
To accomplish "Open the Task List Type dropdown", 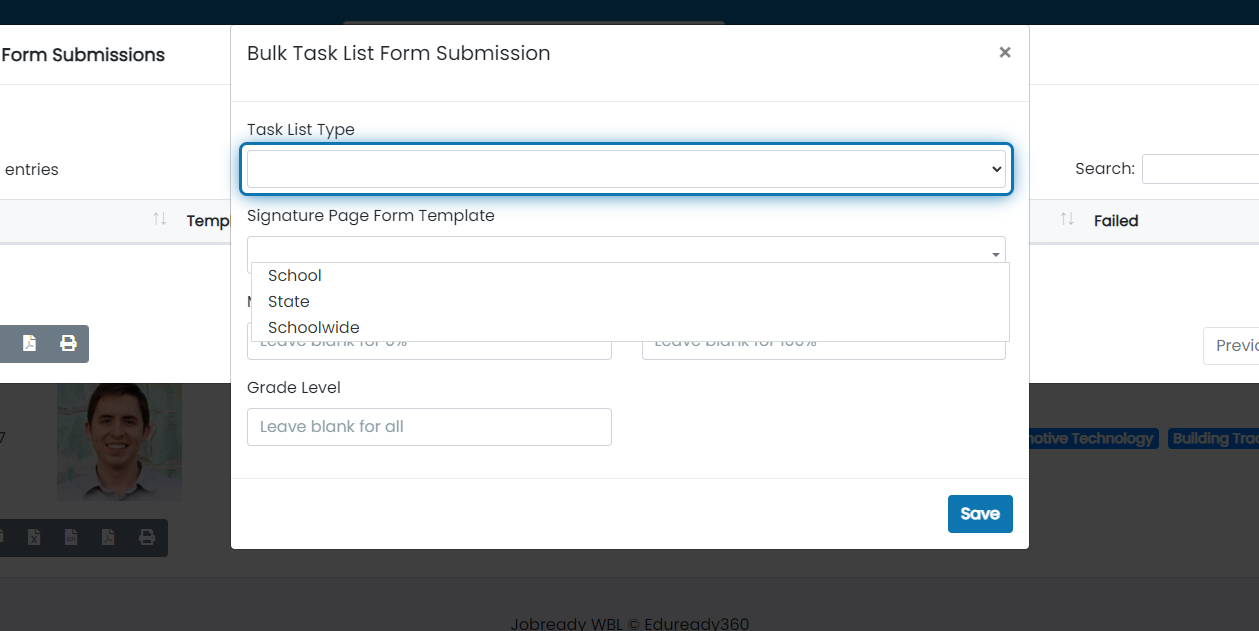I will tap(626, 169).
